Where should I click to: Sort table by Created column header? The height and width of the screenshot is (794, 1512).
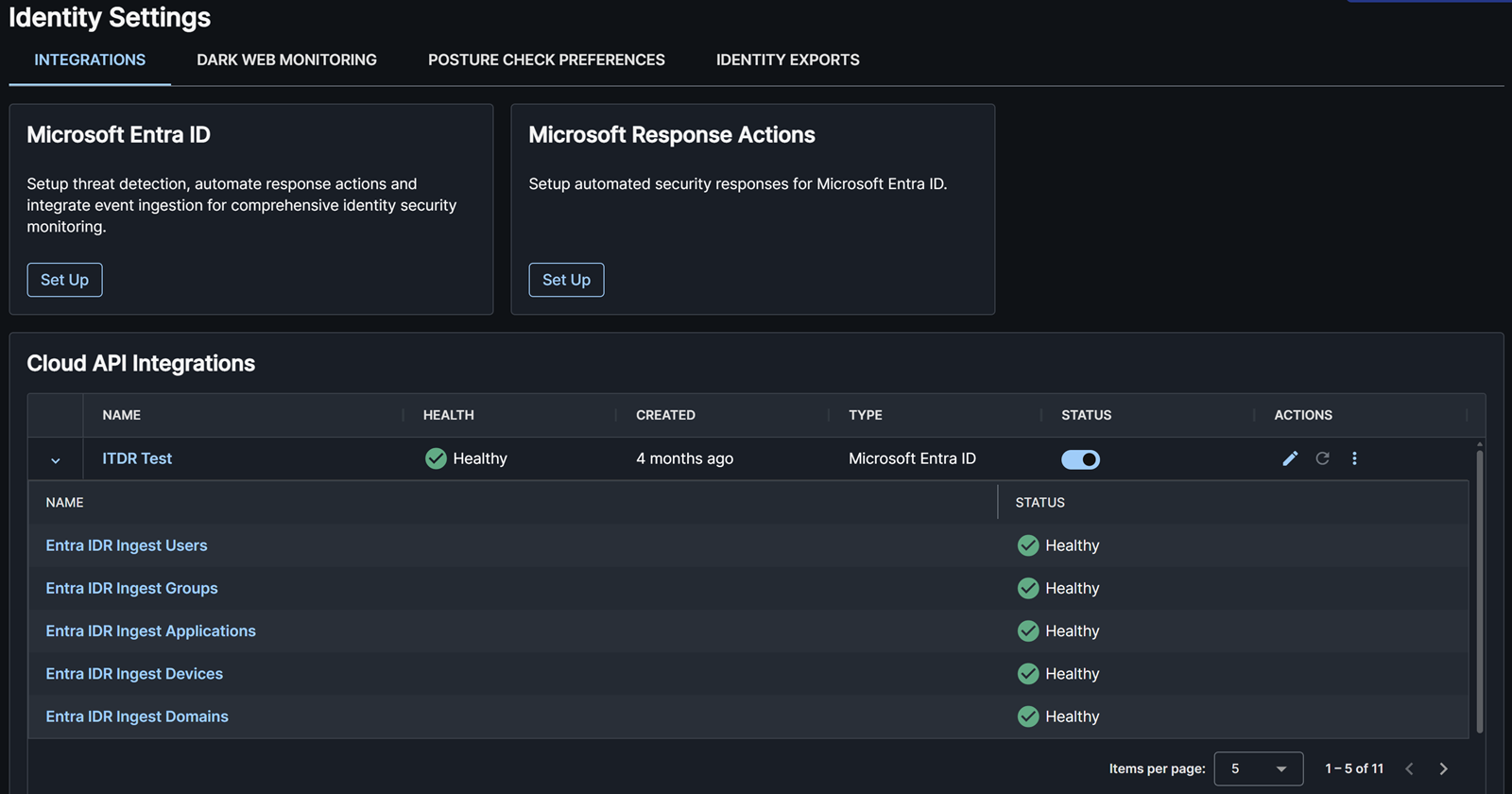point(665,415)
